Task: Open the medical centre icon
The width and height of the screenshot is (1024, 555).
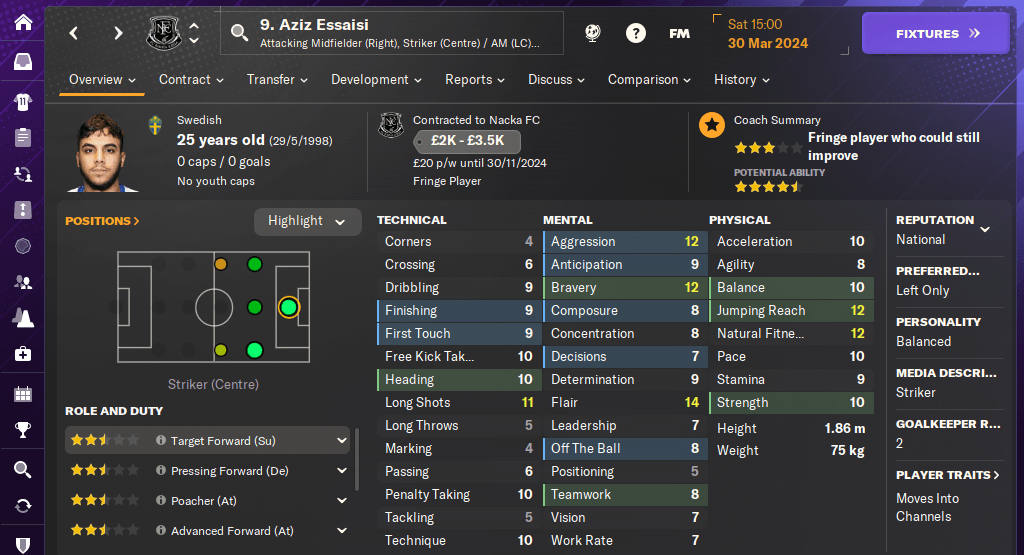Action: (x=22, y=354)
